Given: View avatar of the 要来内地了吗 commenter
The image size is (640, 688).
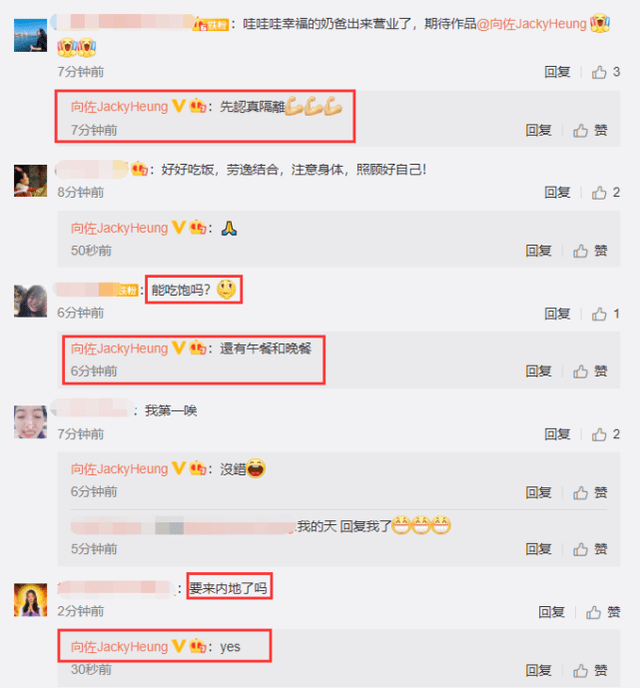Looking at the screenshot, I should [30, 600].
